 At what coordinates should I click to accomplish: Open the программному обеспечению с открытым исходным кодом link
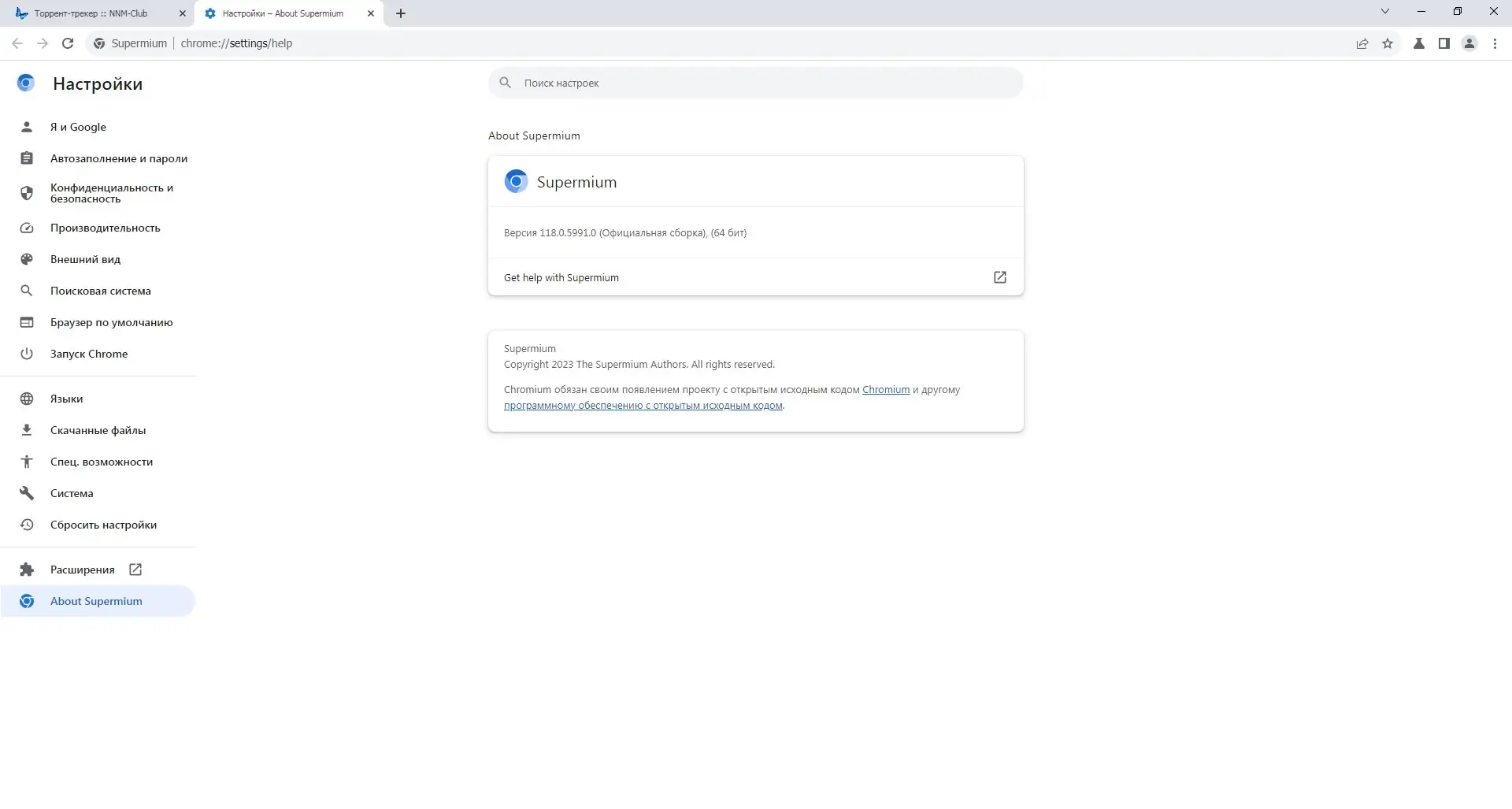point(643,406)
